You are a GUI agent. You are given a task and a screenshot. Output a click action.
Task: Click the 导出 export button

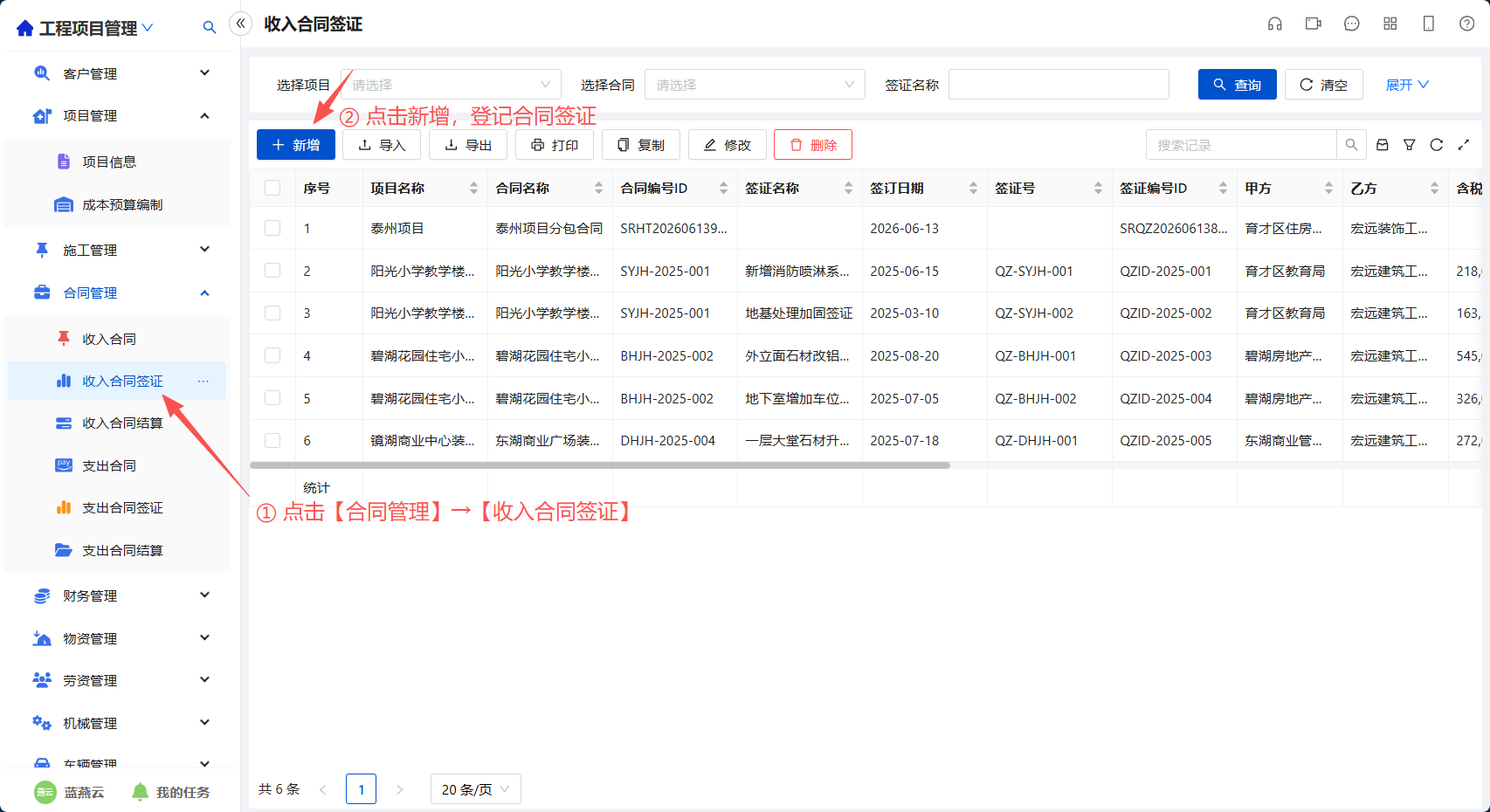coord(468,145)
